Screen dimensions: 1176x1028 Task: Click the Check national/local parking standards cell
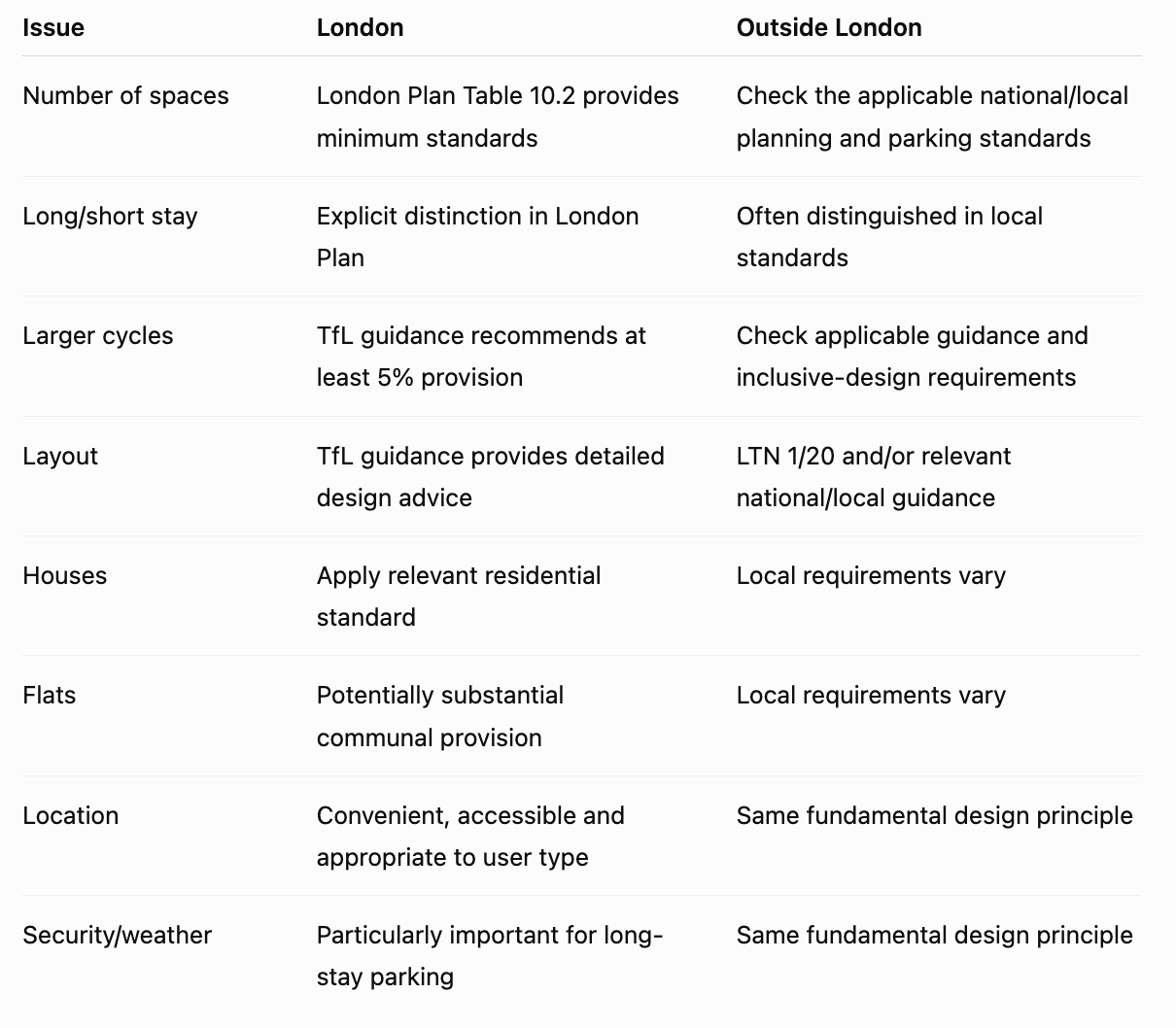932,117
